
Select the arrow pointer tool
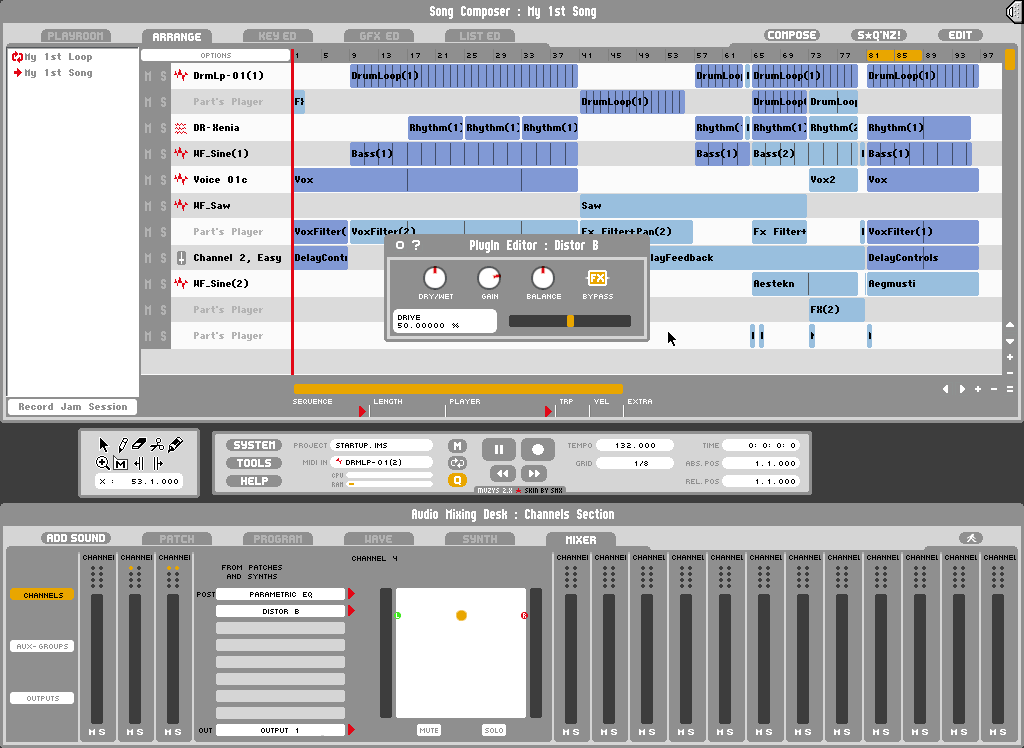103,445
